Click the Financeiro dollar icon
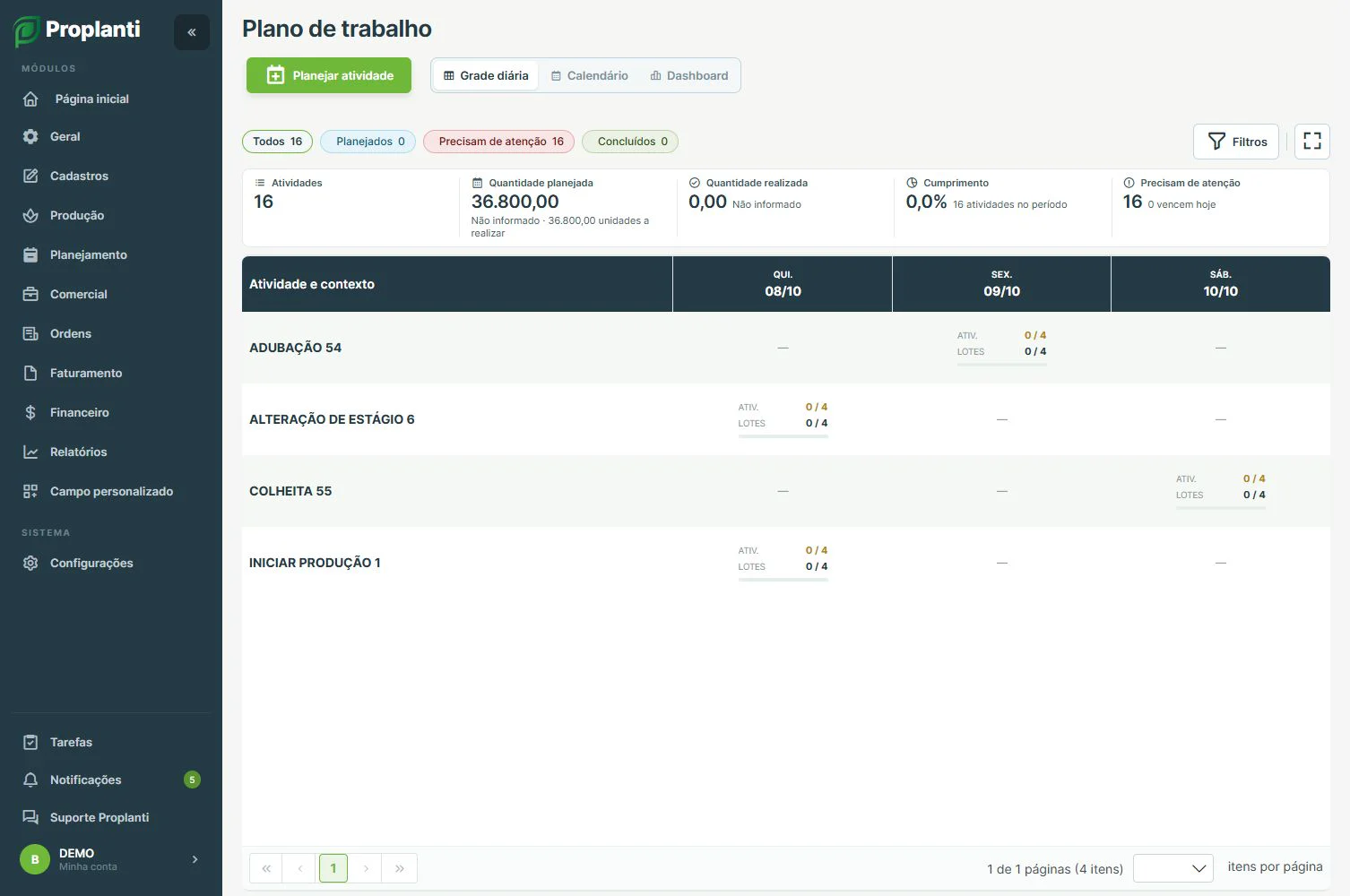Screen dimensions: 1350x896 tap(30, 412)
